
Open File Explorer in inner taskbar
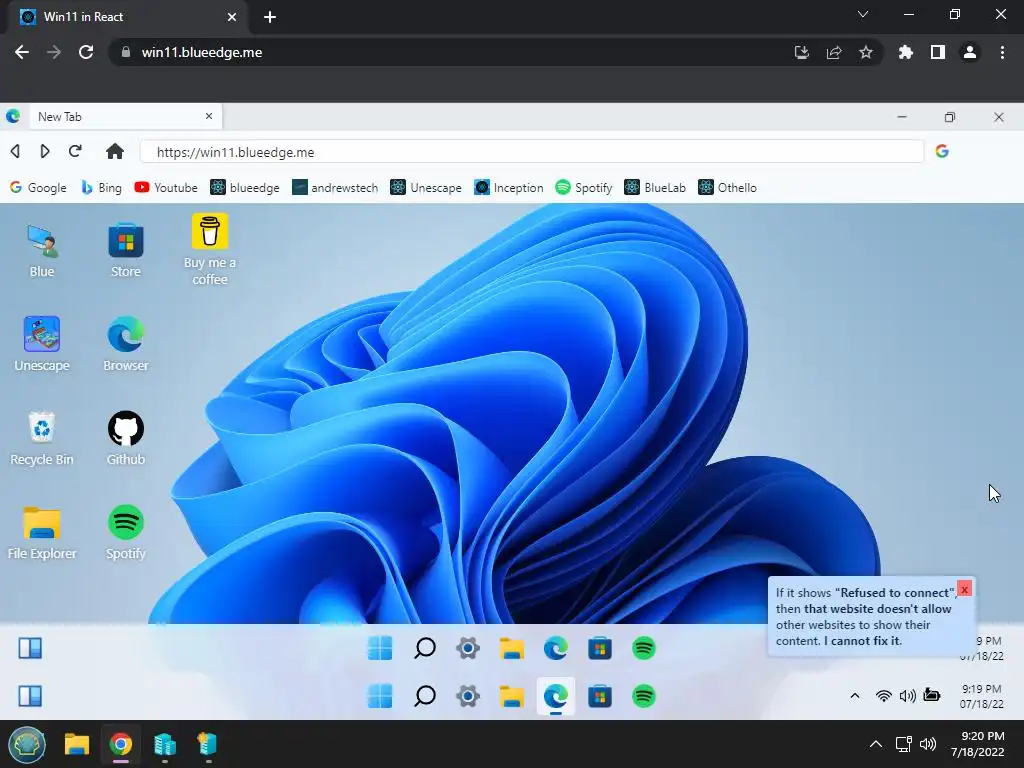(512, 648)
